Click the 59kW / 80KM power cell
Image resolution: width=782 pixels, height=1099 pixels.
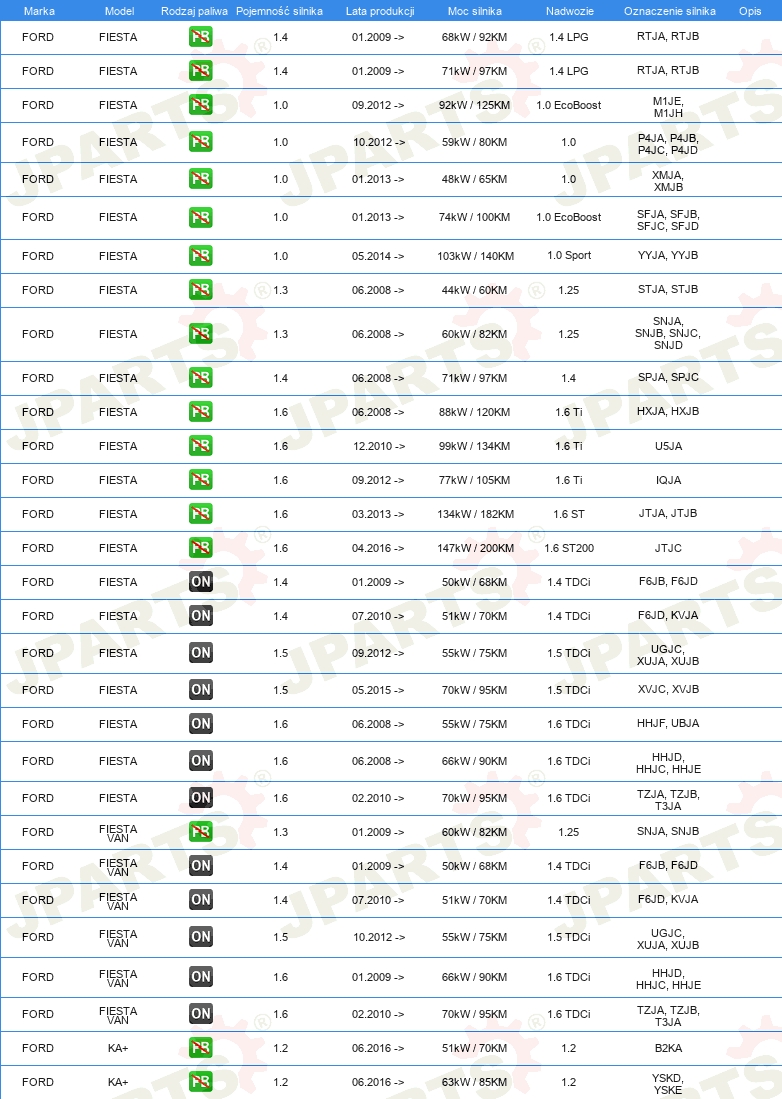point(474,142)
